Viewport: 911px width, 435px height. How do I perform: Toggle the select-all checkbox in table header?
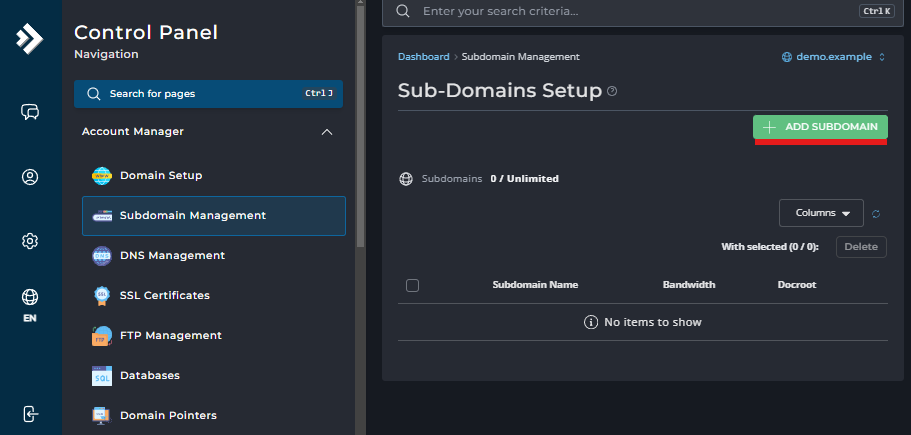point(412,285)
